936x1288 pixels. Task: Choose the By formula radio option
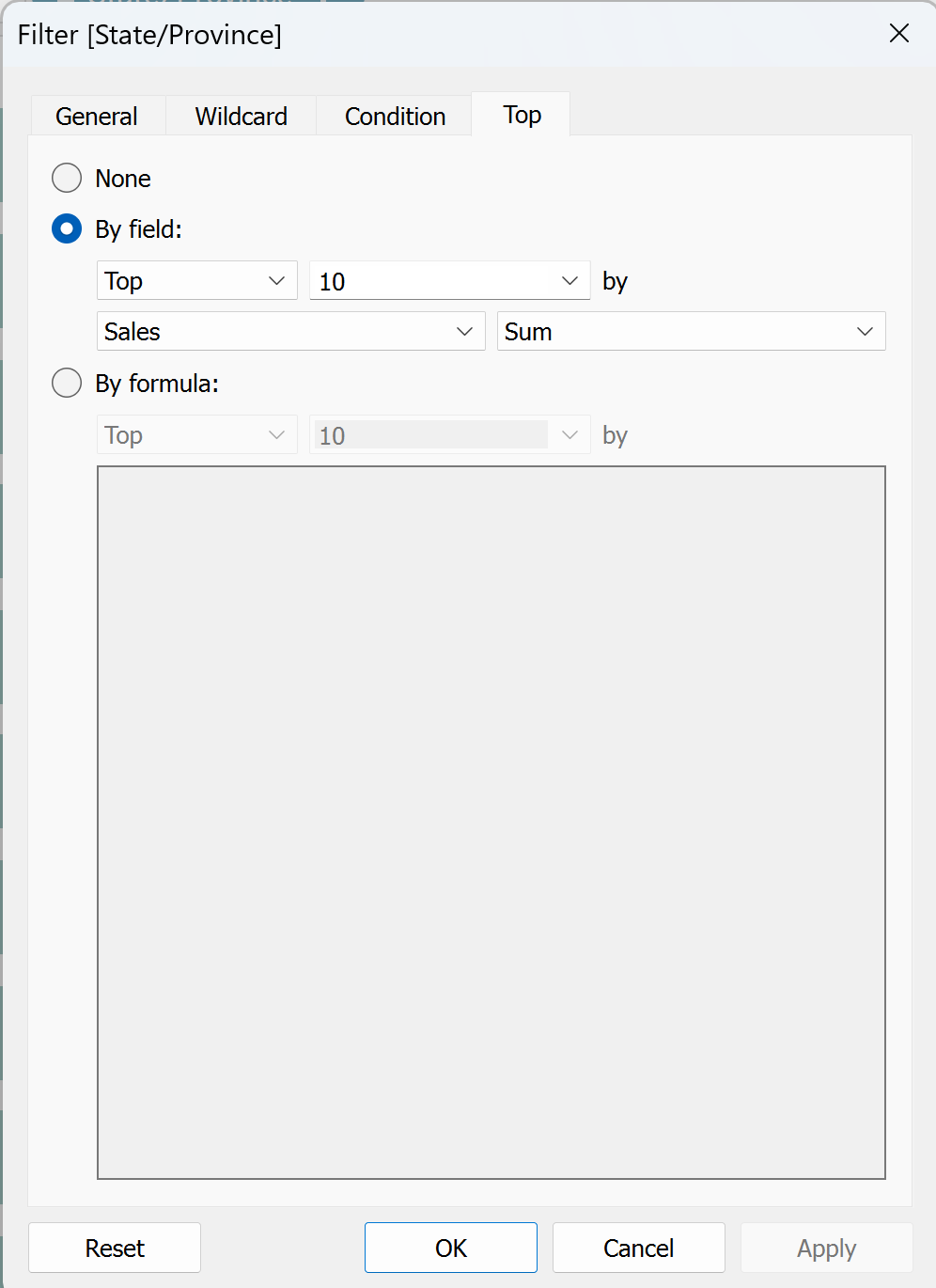pos(67,383)
